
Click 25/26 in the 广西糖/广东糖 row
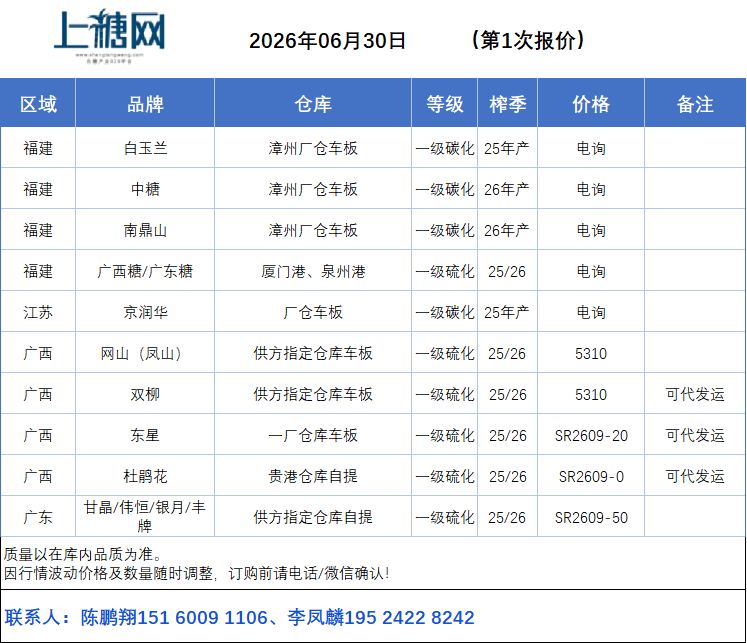tap(507, 271)
